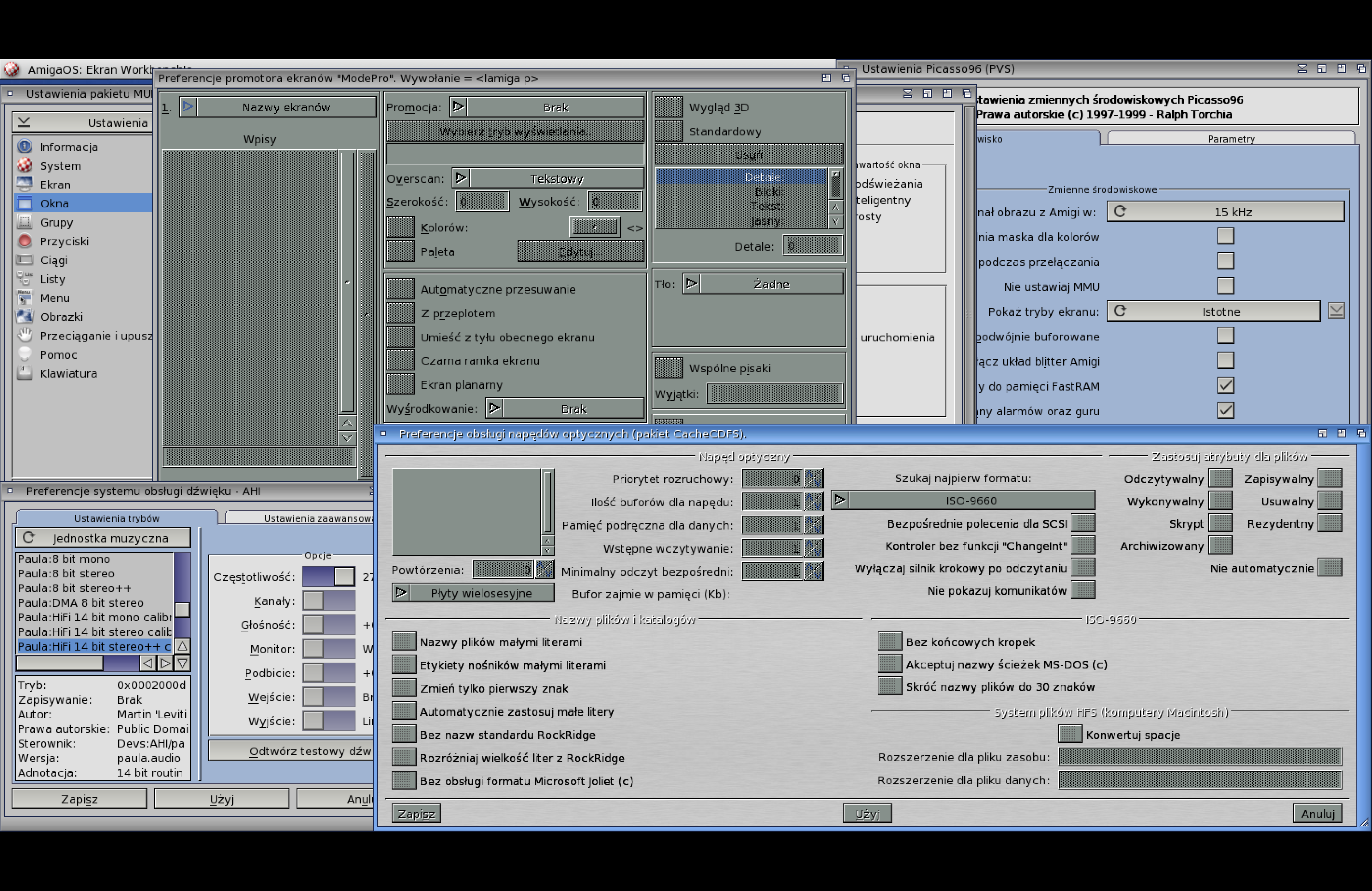Viewport: 1372px width, 891px height.
Task: Click up-arrow button in AHI mode list
Action: 182,646
